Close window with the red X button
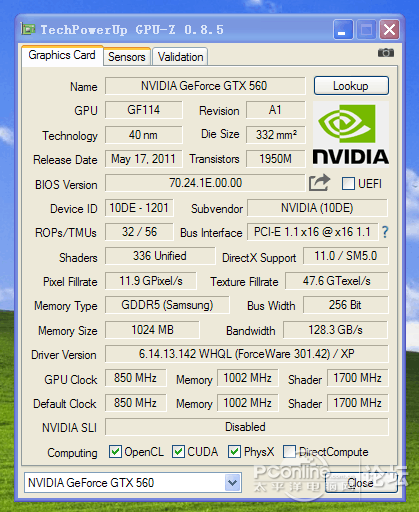419x512 pixels. (389, 30)
